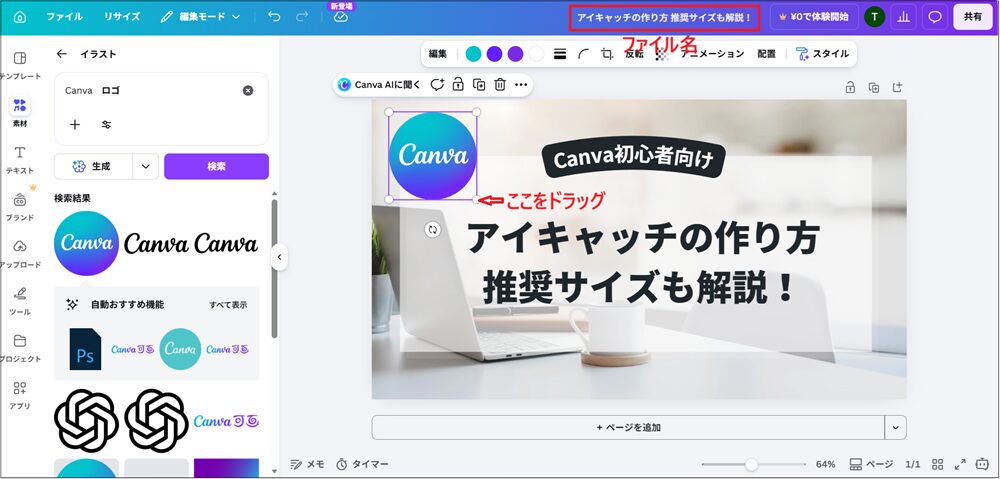Open the corner rounding icon

(x=584, y=54)
